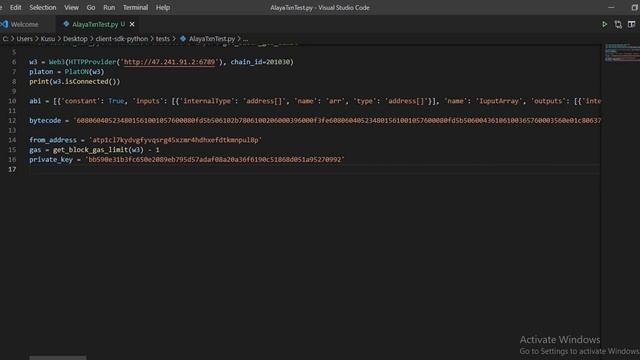Click the tests breadcrumb segment
The image size is (640, 360).
point(162,39)
